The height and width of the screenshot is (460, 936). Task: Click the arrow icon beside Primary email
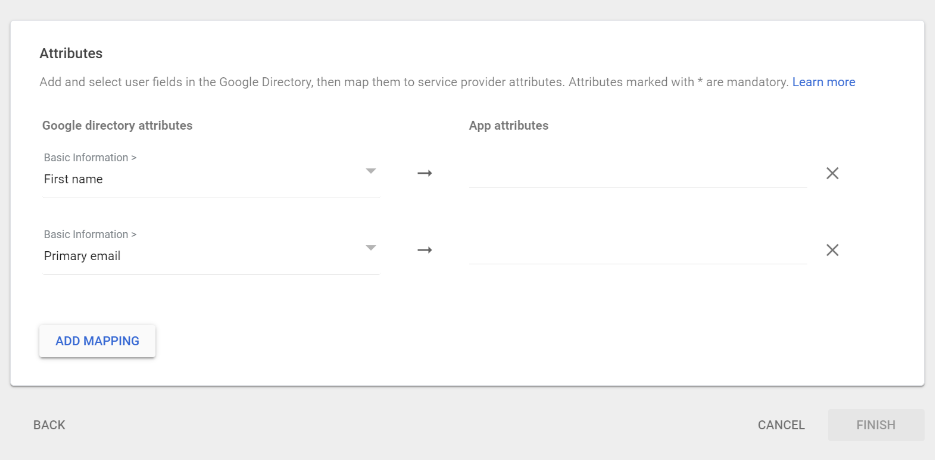(x=424, y=250)
